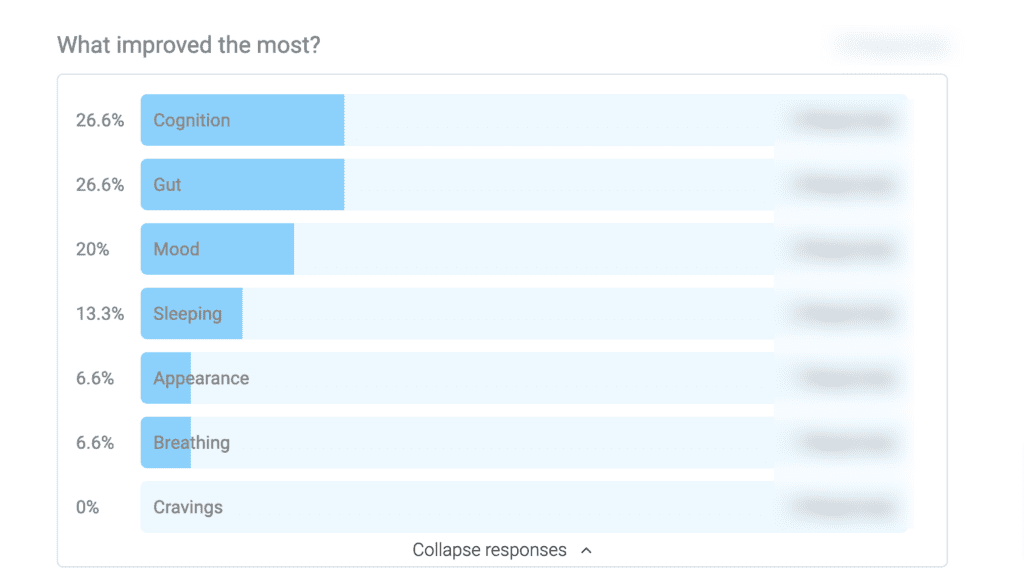This screenshot has width=1024, height=583.
Task: Click the blurred button beside the question title
Action: coord(892,46)
